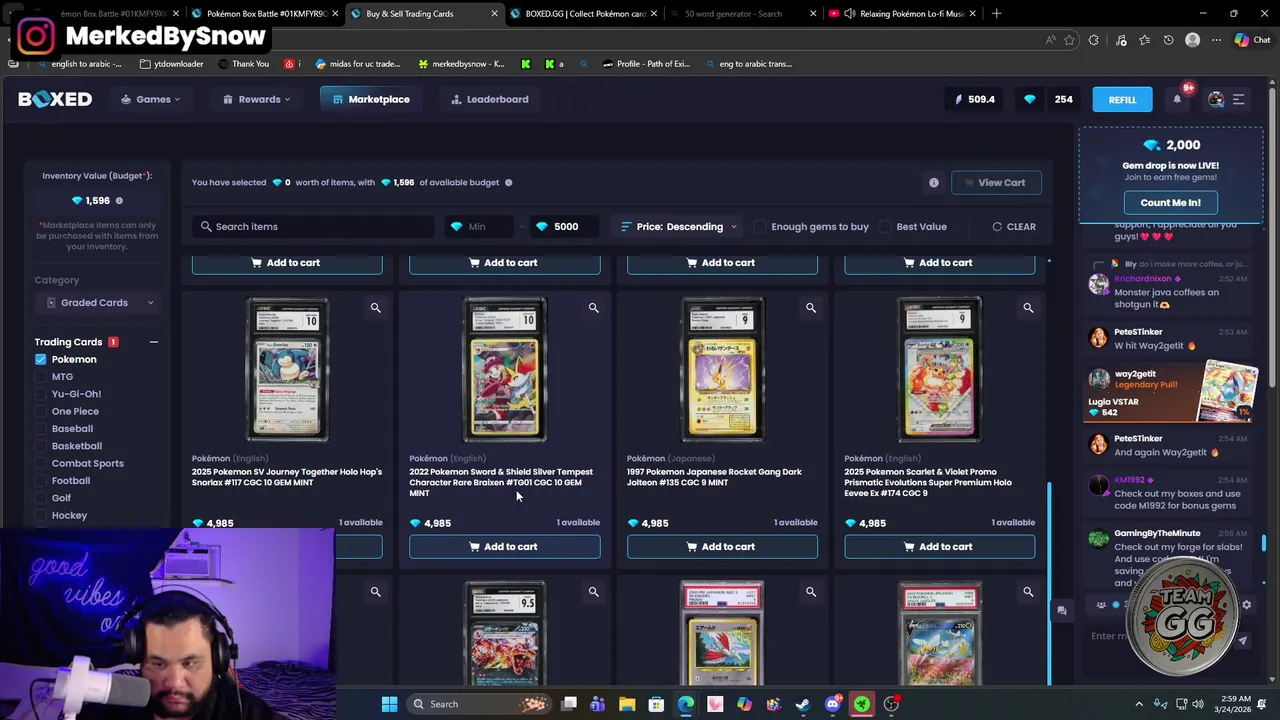The height and width of the screenshot is (720, 1280).
Task: Open the Price: Descending sort dropdown
Action: coord(679,227)
